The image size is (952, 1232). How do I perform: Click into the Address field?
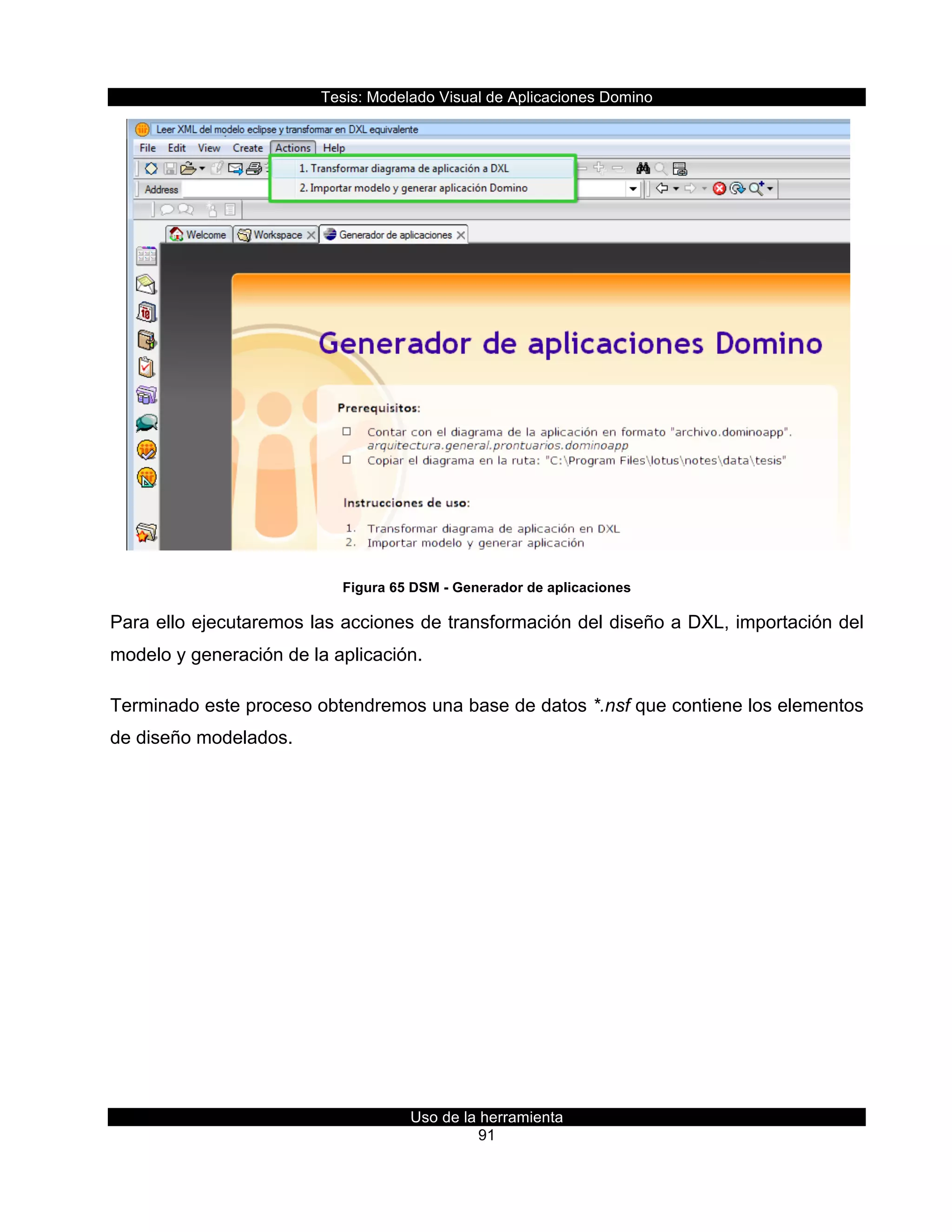tap(225, 189)
